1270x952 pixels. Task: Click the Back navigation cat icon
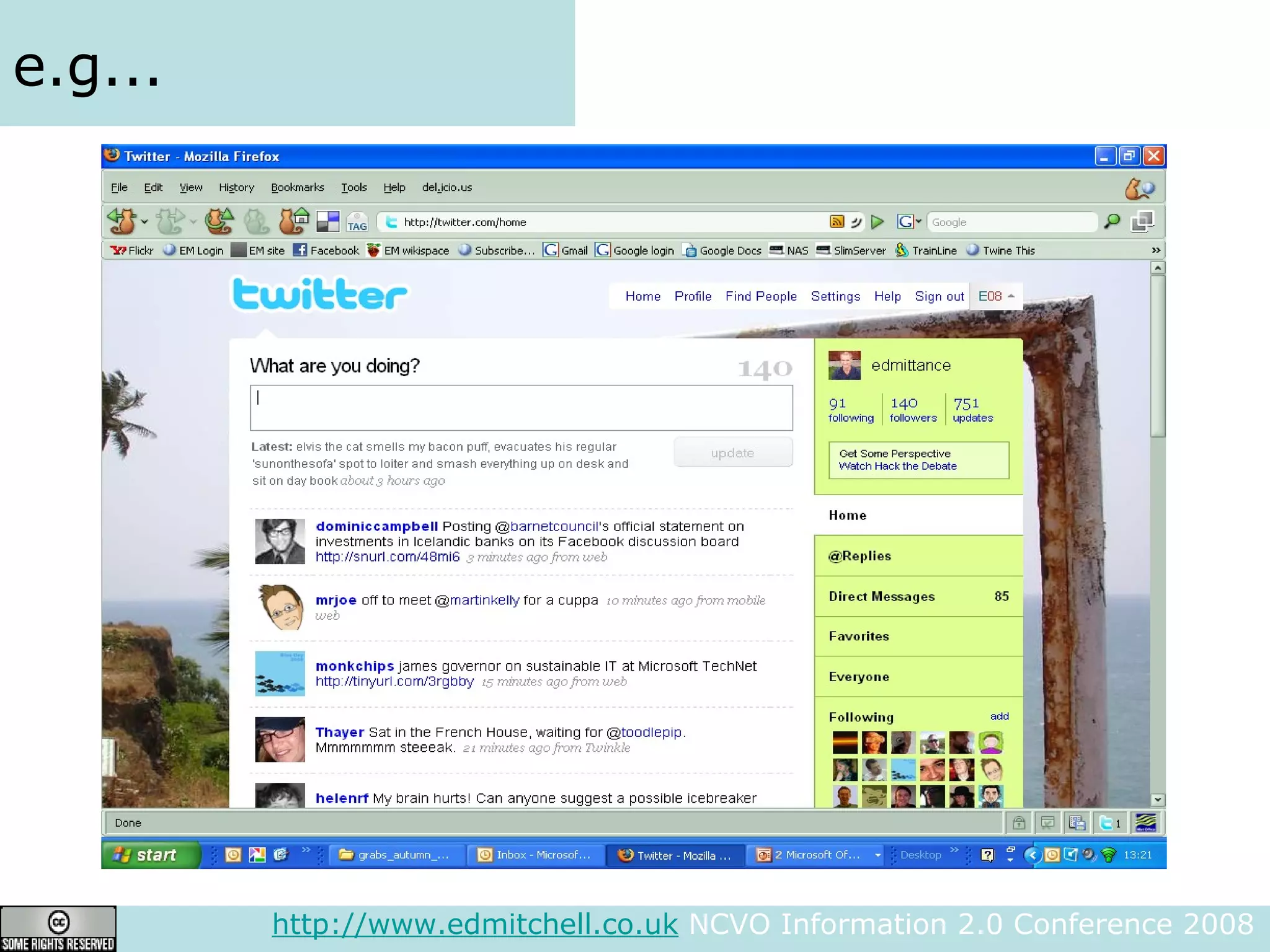[x=122, y=221]
